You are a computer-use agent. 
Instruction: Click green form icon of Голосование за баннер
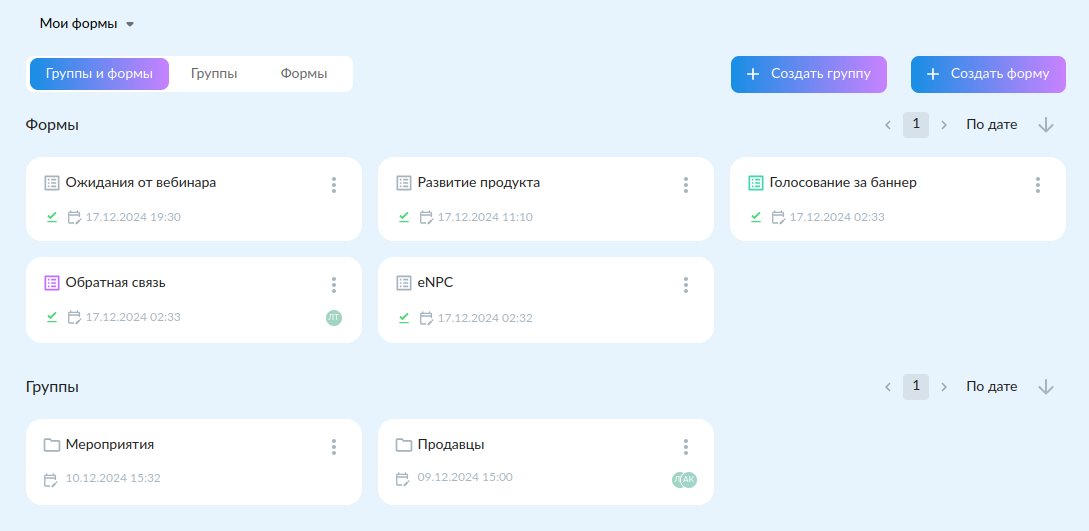point(756,183)
